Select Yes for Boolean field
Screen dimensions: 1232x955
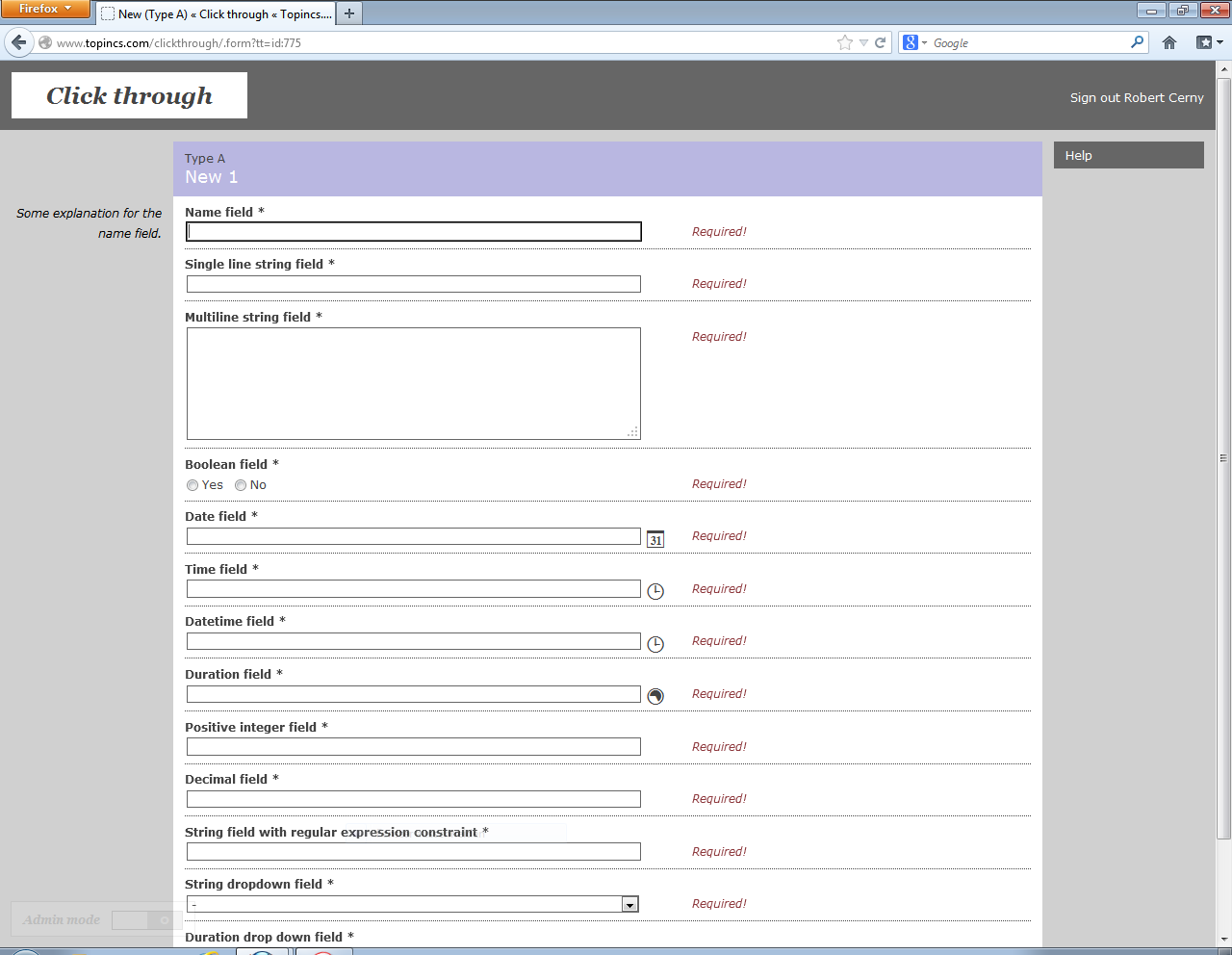point(192,485)
